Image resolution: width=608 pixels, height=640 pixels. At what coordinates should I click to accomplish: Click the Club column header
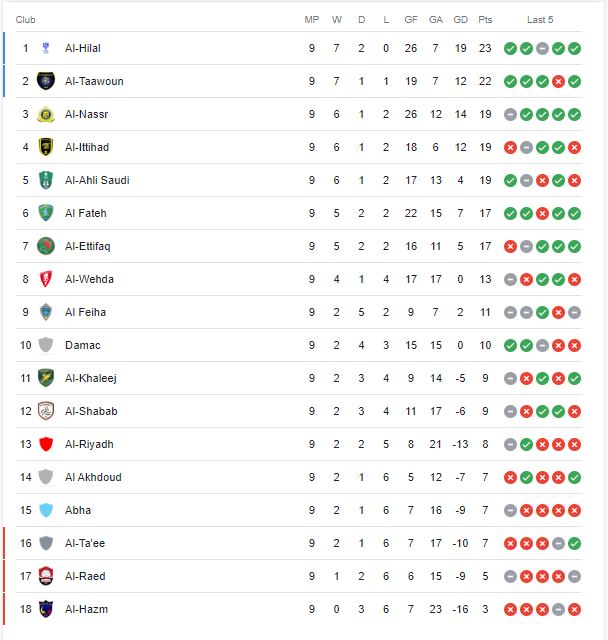tap(26, 20)
